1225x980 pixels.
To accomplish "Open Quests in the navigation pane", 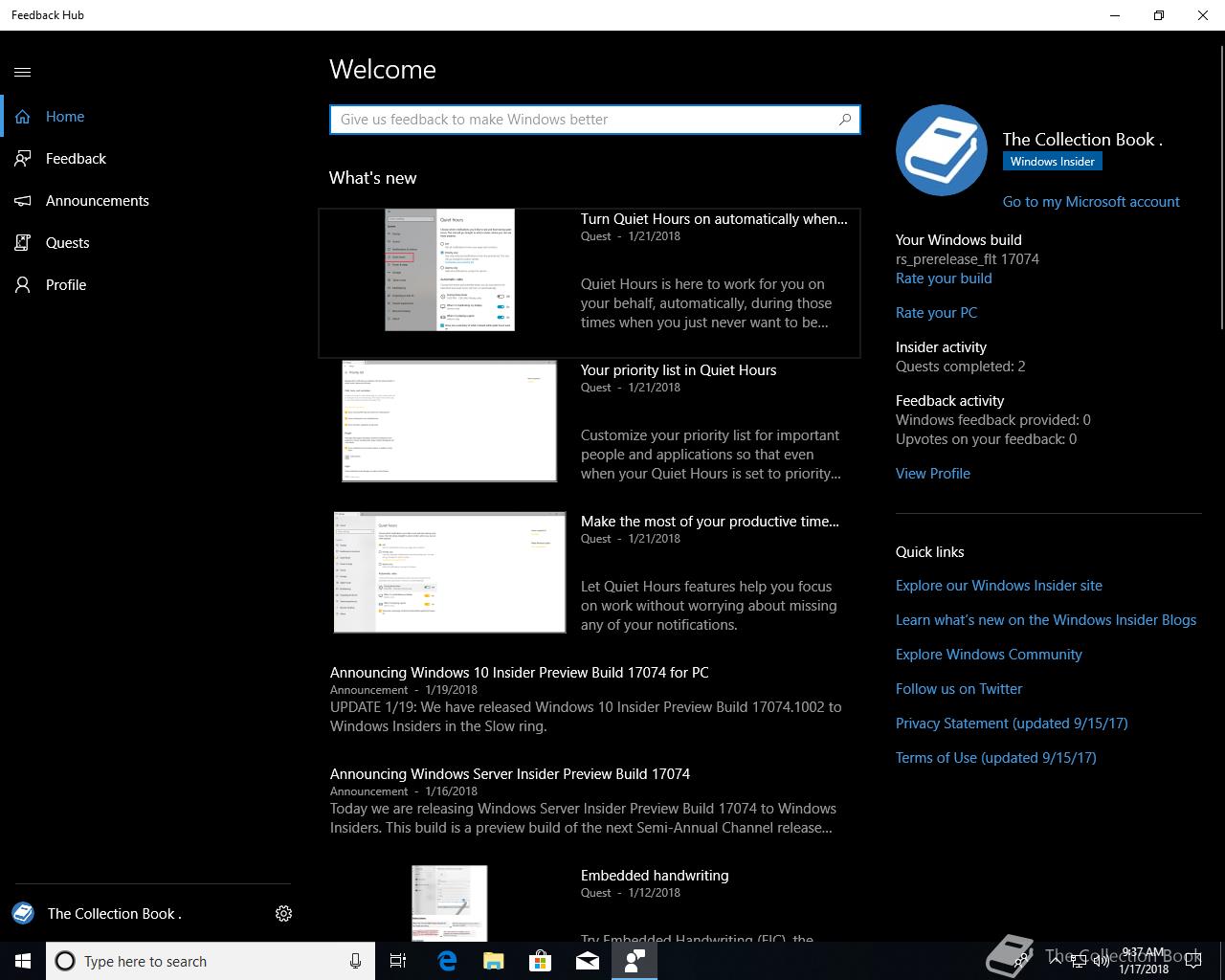I will [x=67, y=243].
